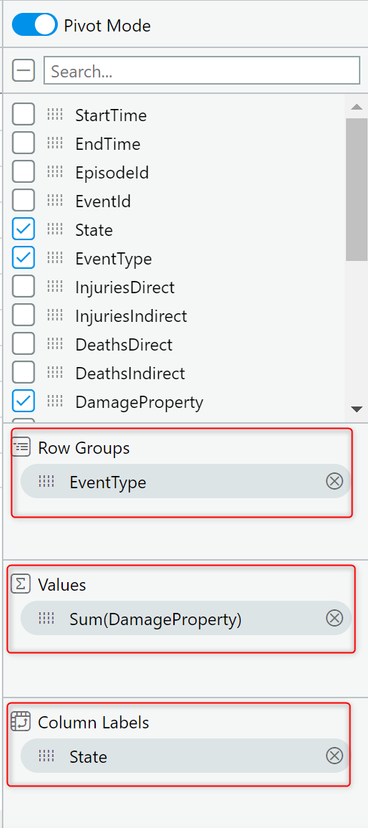
Task: Select the Sum(DamageProperty) value chip
Action: pos(185,618)
